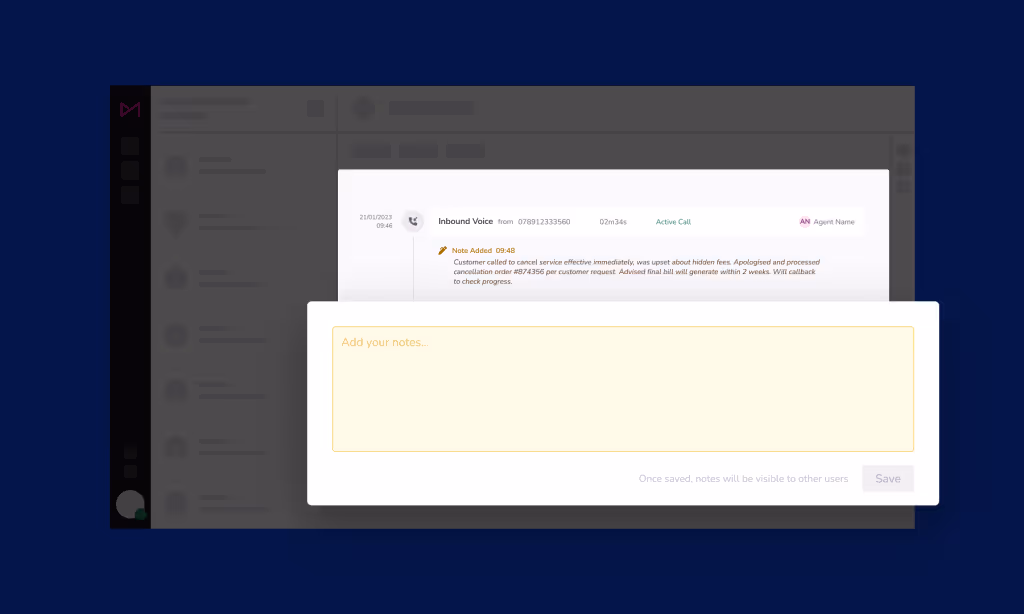1024x614 pixels.
Task: Click the user avatar in the sidebar
Action: tap(130, 504)
